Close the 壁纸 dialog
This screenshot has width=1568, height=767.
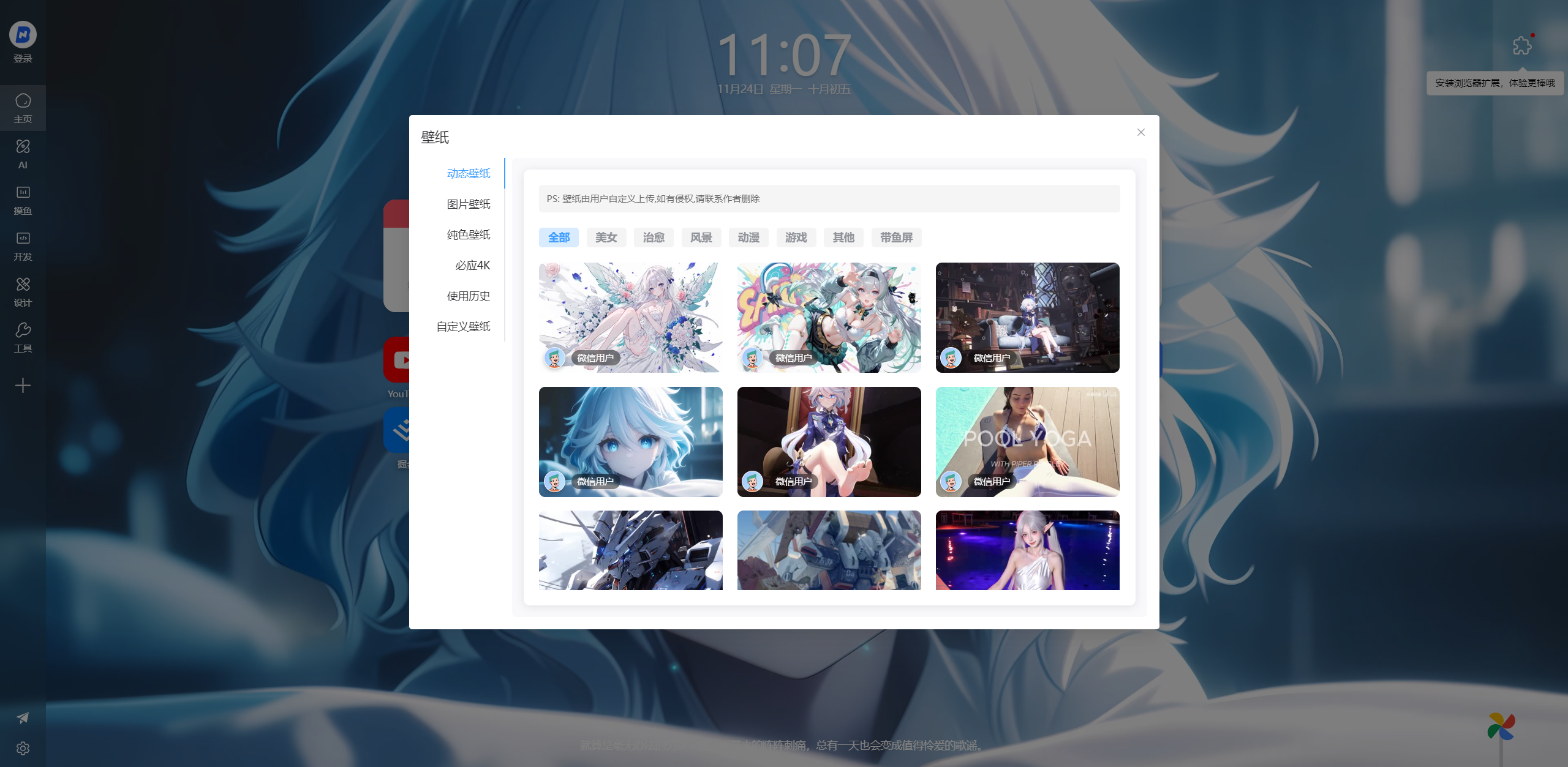[x=1140, y=132]
